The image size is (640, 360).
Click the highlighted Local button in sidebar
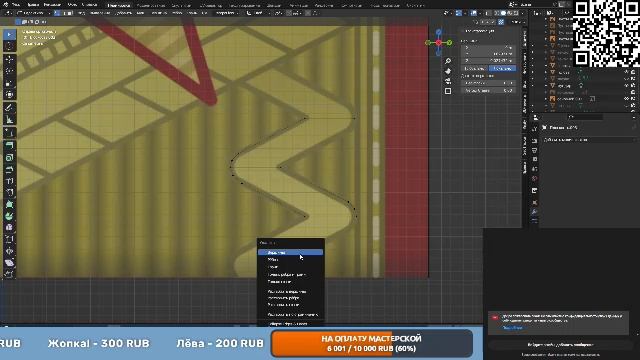(502, 69)
